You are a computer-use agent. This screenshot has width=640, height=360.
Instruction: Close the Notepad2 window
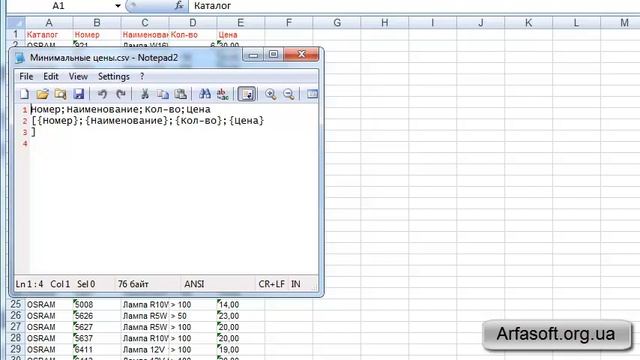(301, 55)
